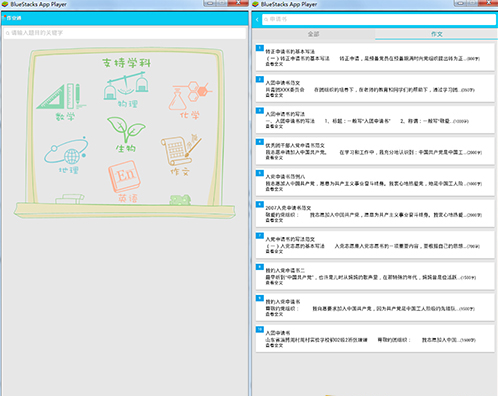The height and width of the screenshot is (396, 498).
Task: Open result 1 转正申请书的基本写法
Action: 375,57
